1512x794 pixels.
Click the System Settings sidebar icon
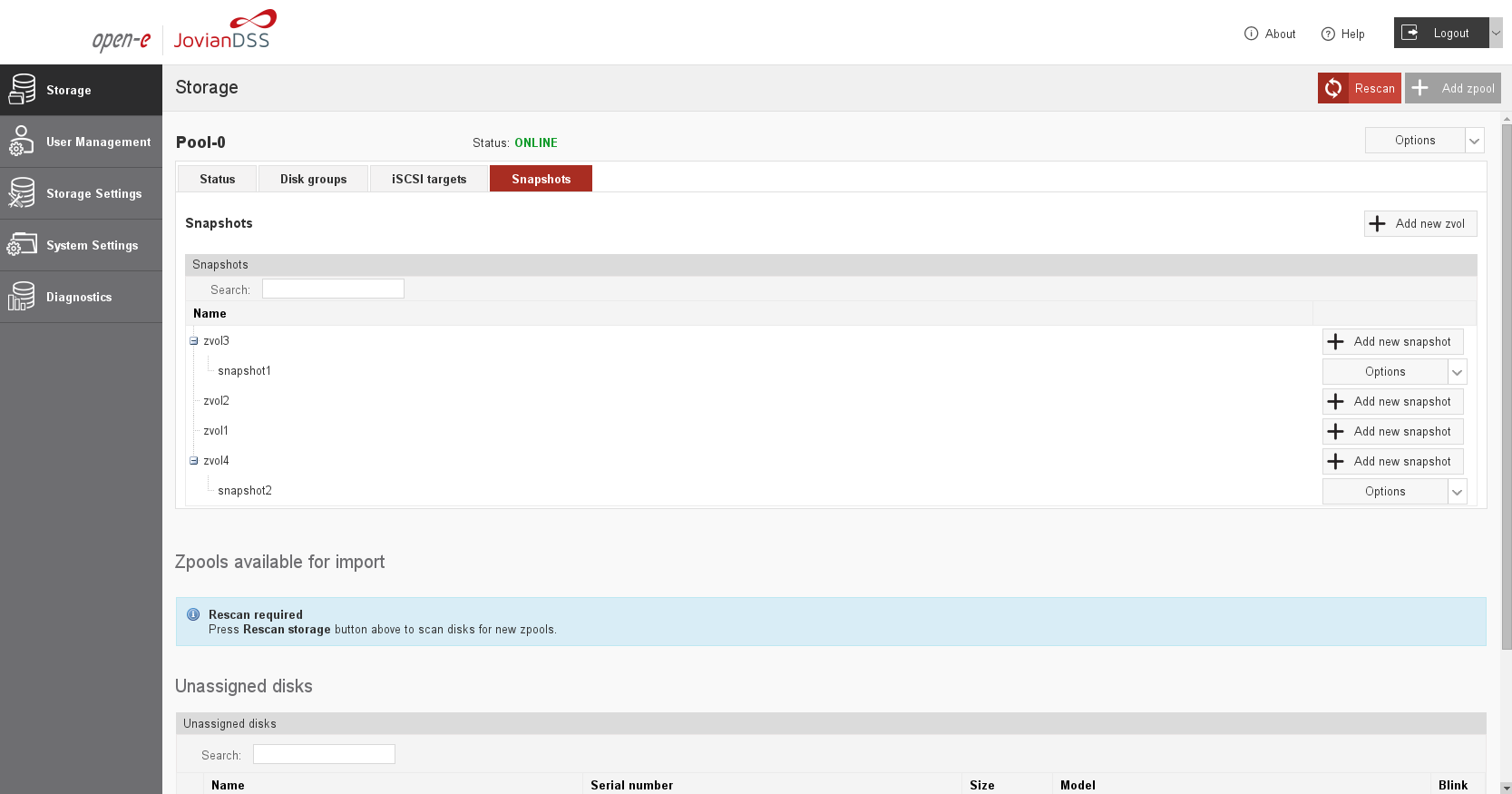click(x=22, y=245)
